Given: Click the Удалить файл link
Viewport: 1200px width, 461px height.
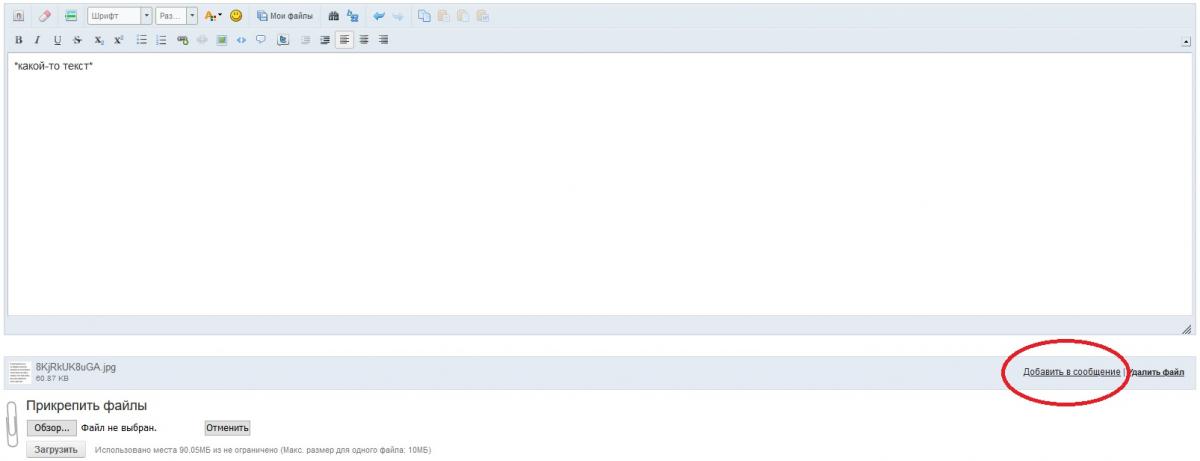Looking at the screenshot, I should tap(1157, 372).
